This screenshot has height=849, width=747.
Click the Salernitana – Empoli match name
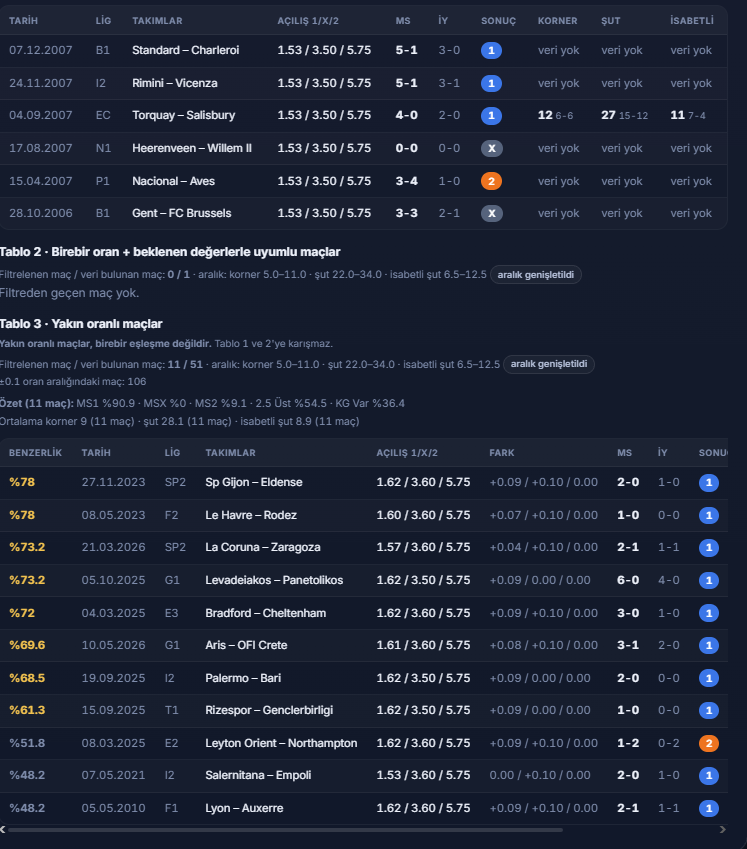258,775
